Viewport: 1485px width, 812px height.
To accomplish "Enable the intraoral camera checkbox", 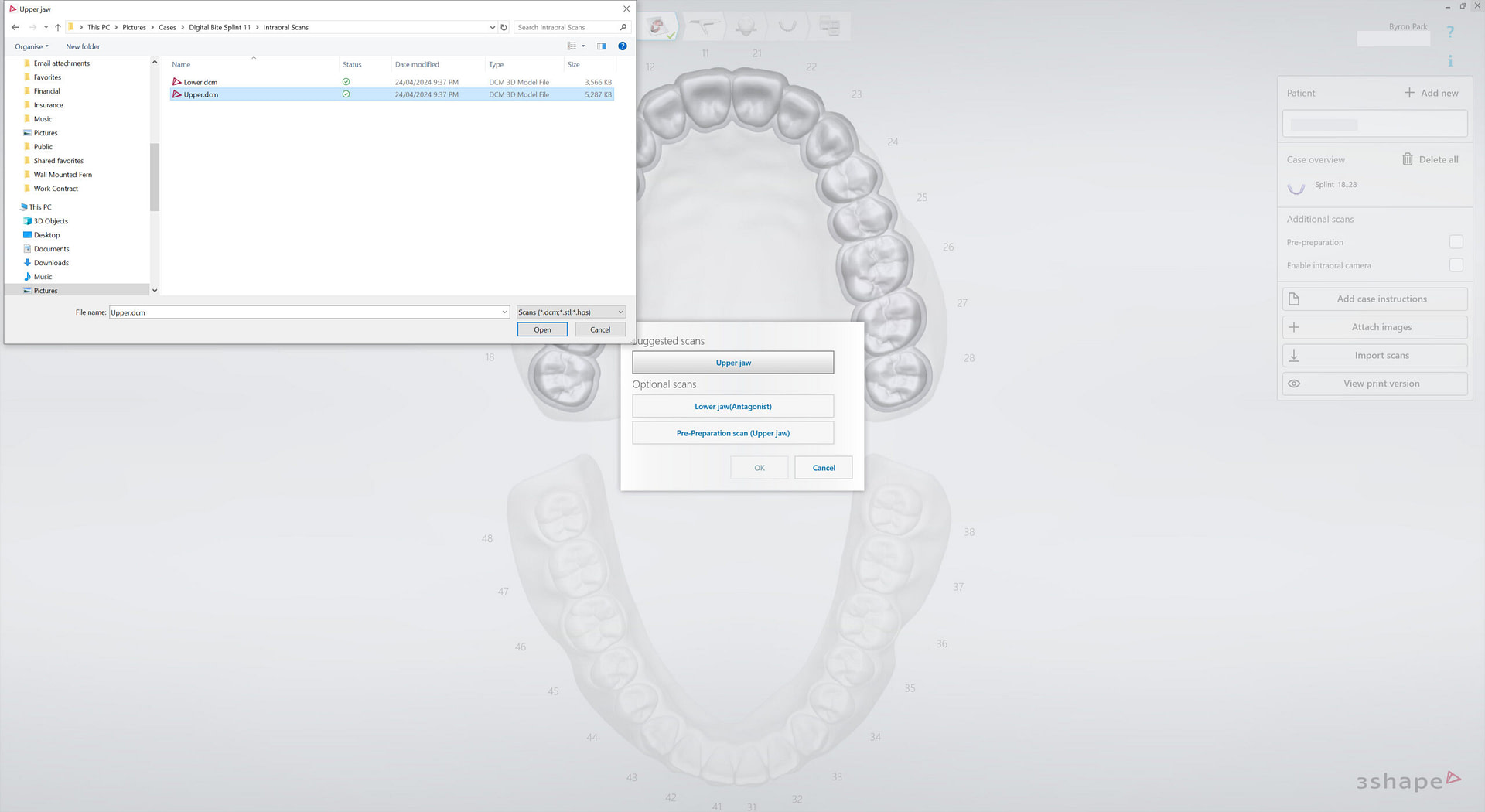I will point(1457,265).
